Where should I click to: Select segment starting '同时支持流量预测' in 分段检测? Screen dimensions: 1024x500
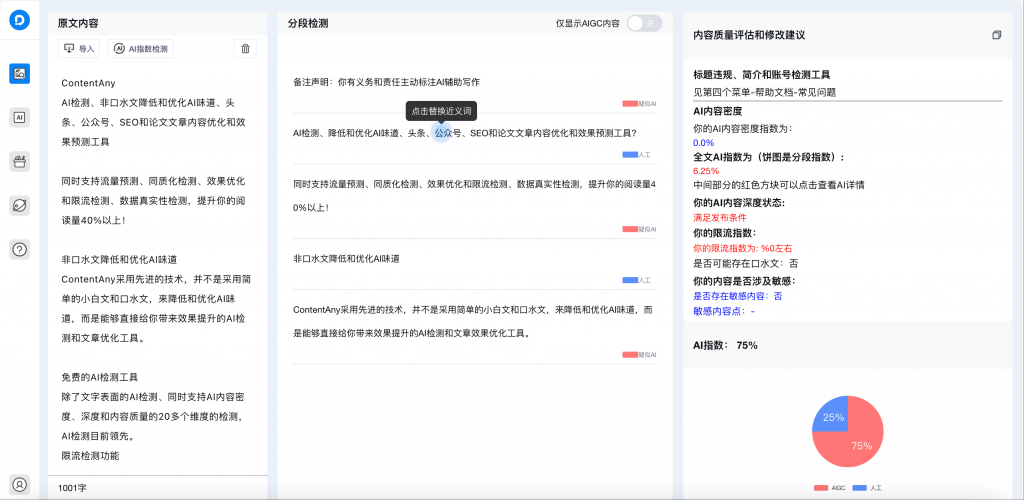click(x=475, y=196)
